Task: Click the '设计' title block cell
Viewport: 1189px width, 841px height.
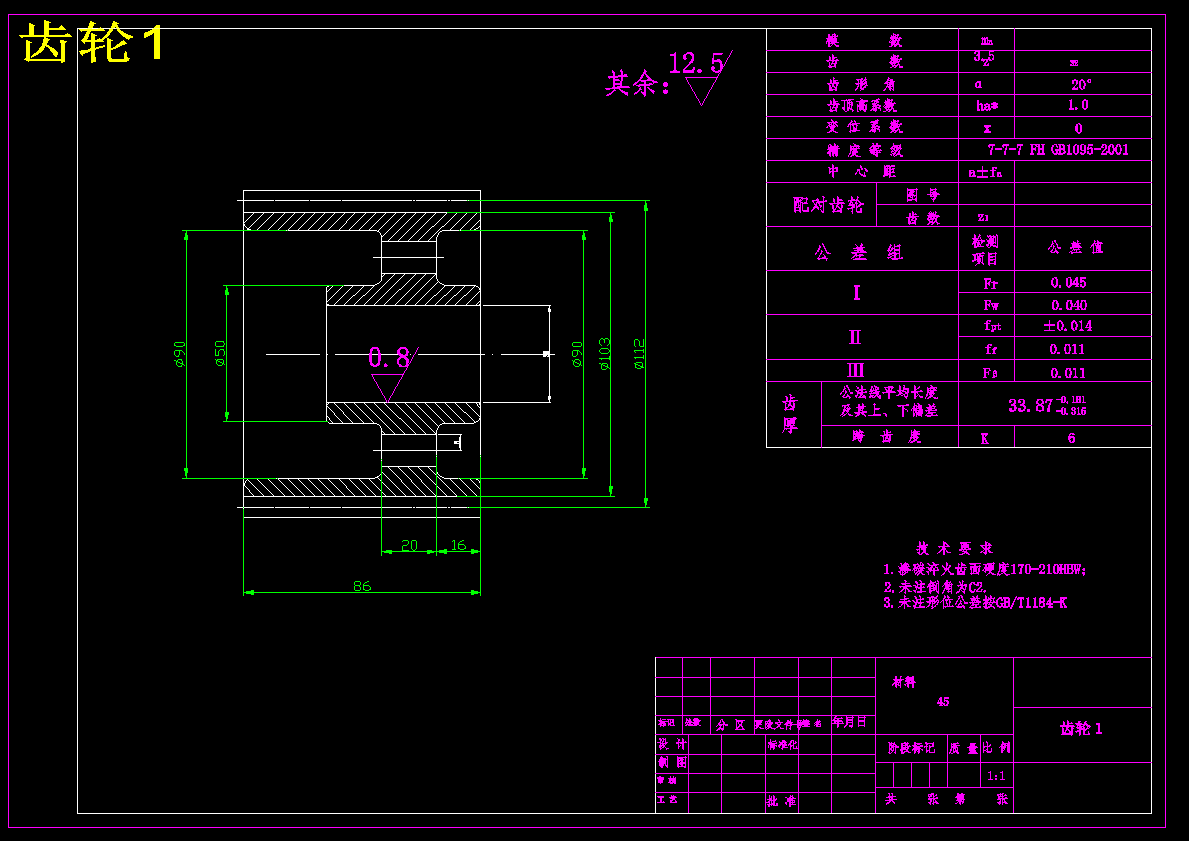Action: pos(672,744)
